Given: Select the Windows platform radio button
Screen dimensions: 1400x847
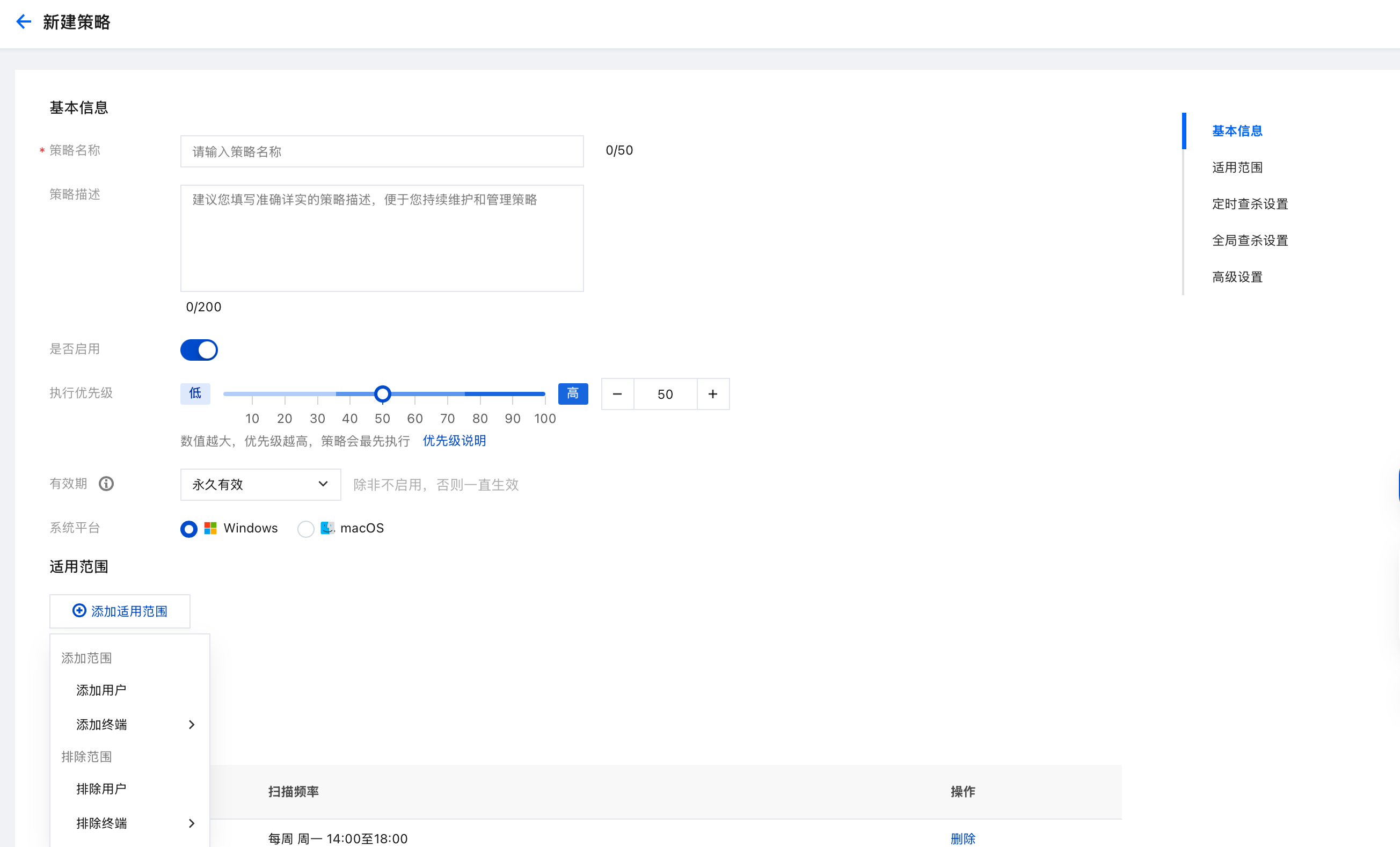Looking at the screenshot, I should tap(188, 529).
